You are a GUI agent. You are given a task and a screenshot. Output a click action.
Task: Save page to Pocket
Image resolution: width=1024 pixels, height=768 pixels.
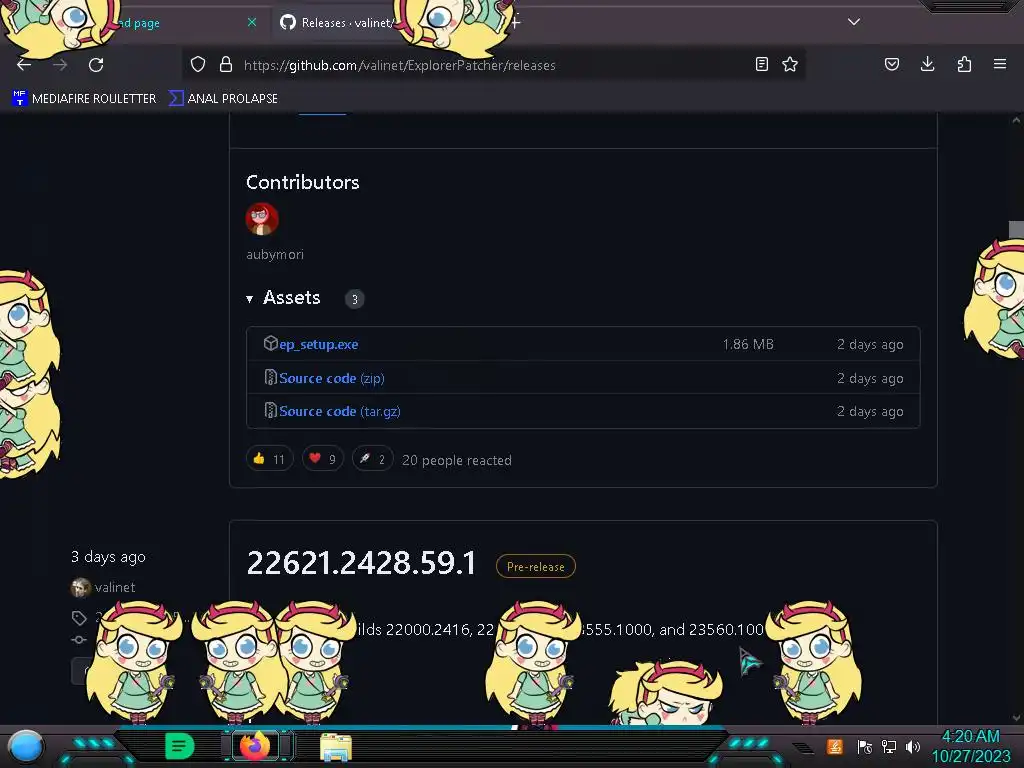tap(891, 64)
